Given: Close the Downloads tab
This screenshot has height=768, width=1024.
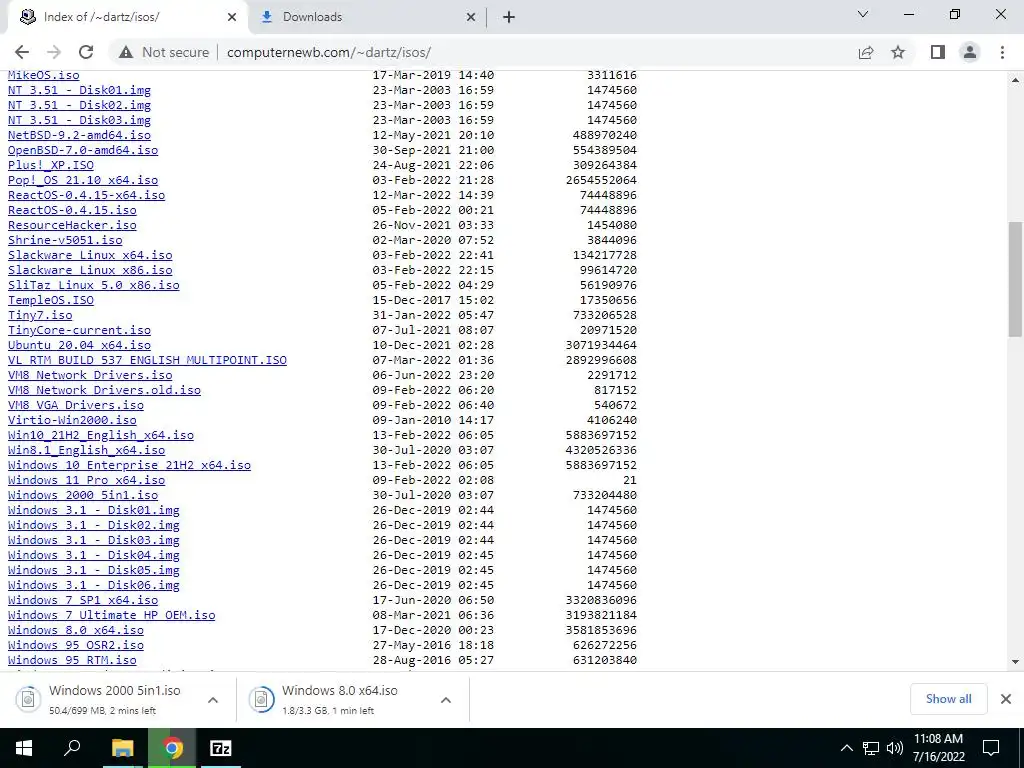Looking at the screenshot, I should [x=471, y=17].
